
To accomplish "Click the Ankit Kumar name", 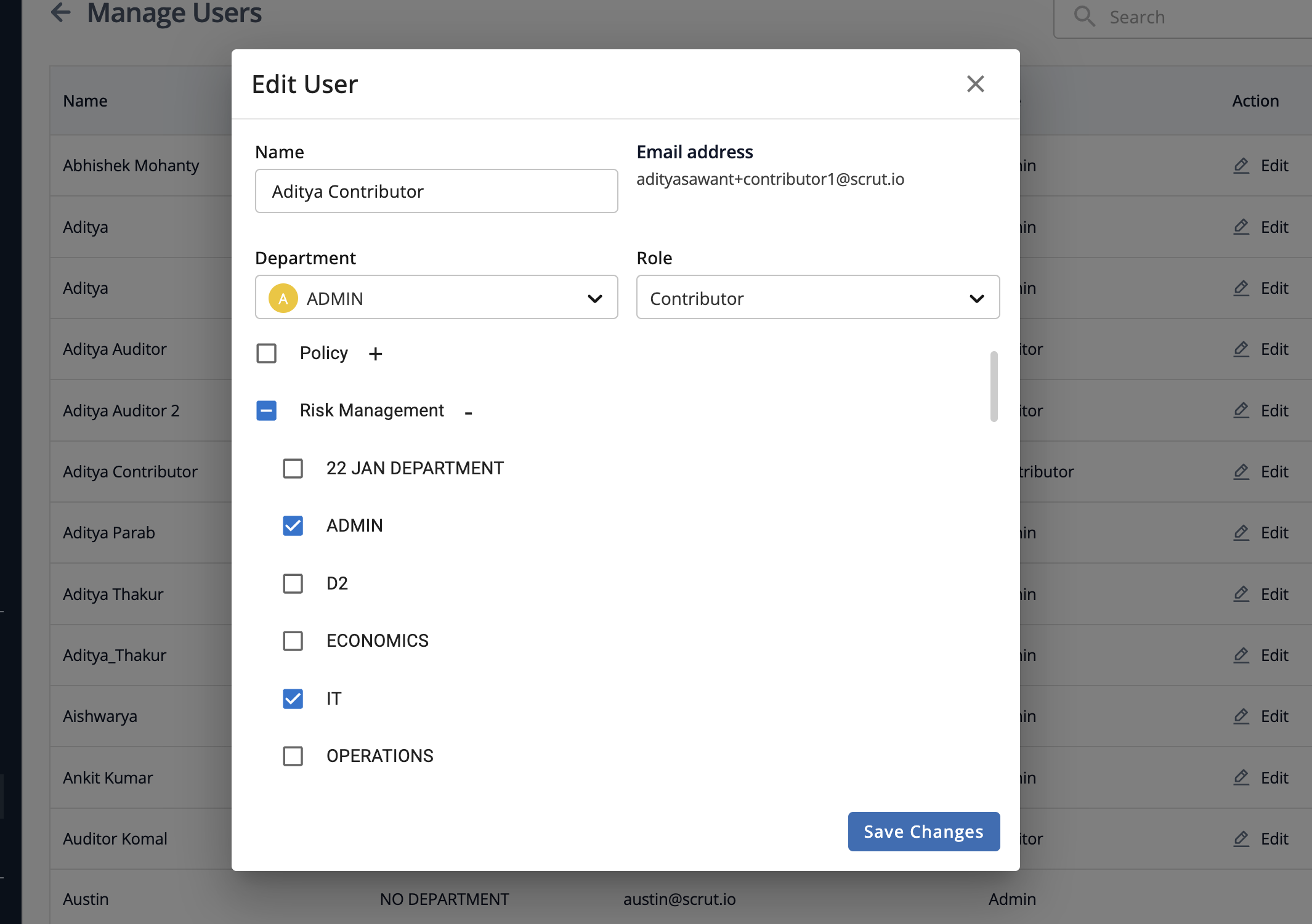I will pos(108,778).
